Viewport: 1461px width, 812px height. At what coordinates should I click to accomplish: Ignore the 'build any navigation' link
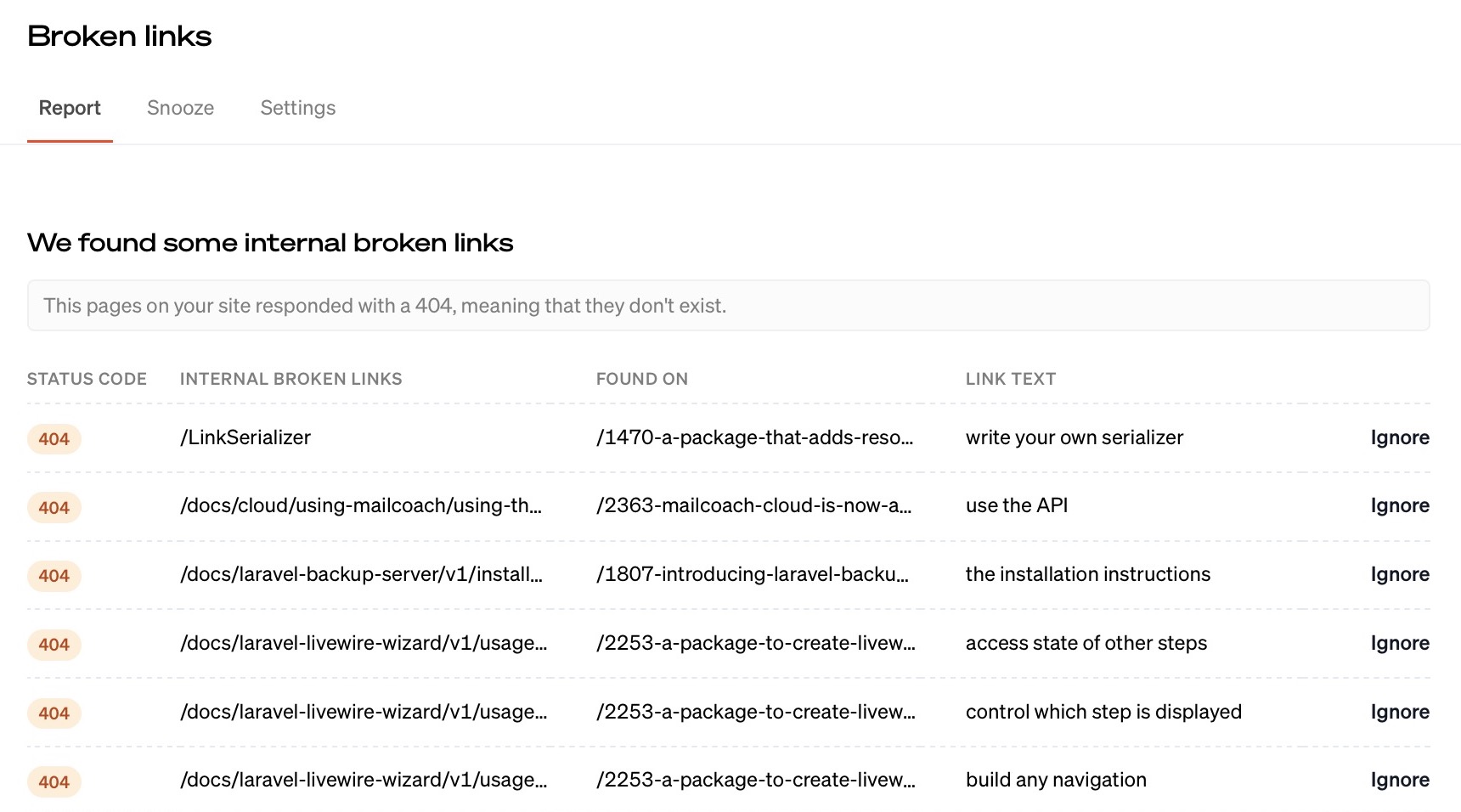[1400, 780]
